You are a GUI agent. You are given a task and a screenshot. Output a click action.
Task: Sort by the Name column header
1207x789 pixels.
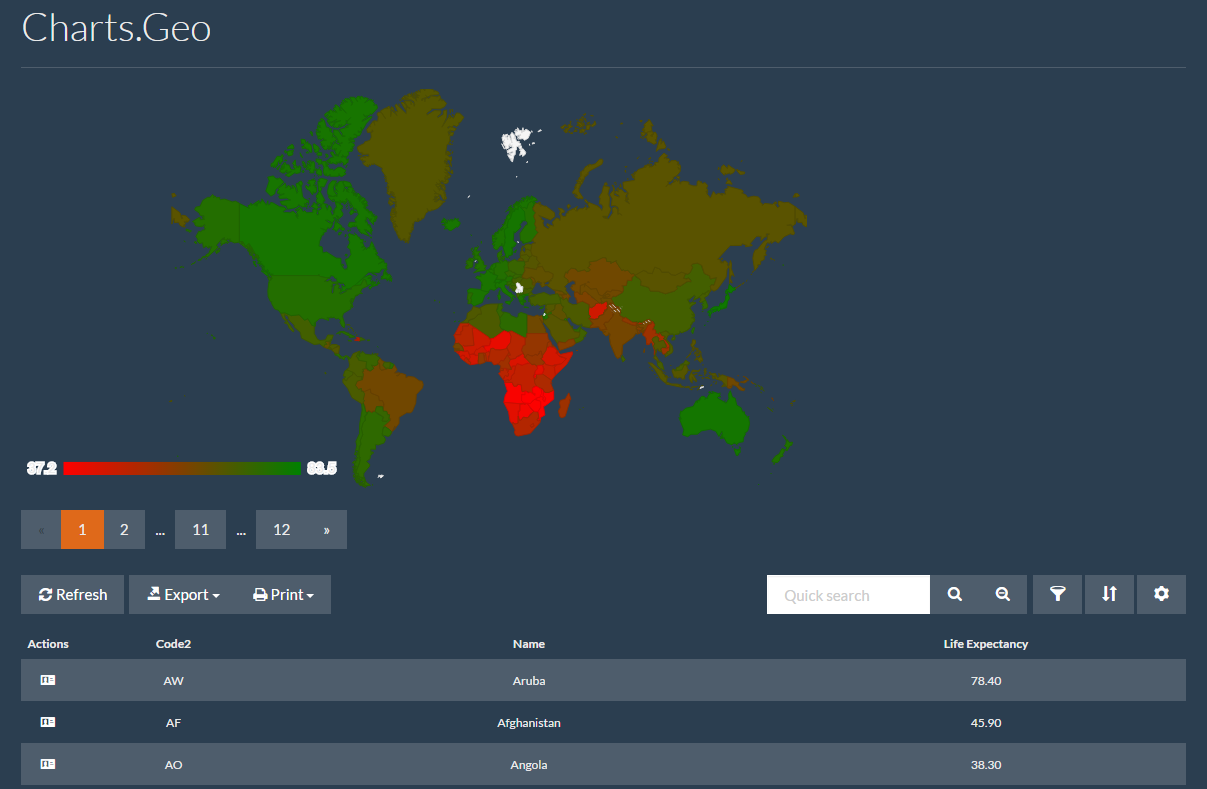(528, 644)
